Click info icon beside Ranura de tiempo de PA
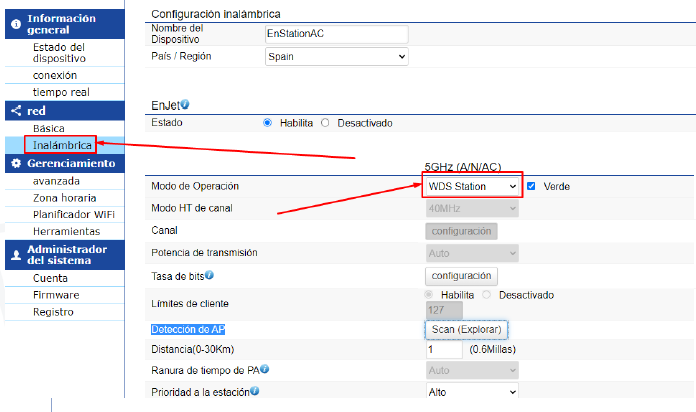This screenshot has width=696, height=412. 265,369
